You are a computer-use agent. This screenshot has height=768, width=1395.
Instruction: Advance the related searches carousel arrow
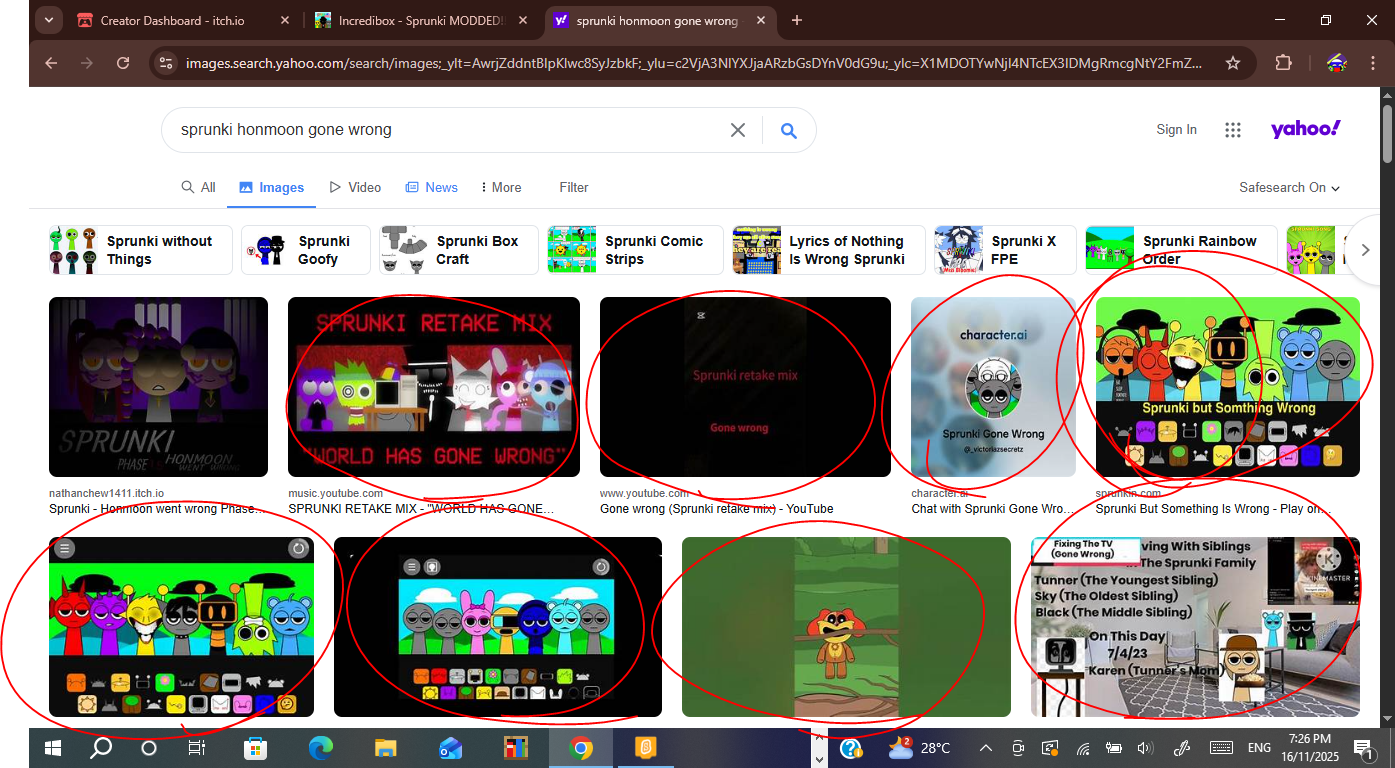[1365, 250]
